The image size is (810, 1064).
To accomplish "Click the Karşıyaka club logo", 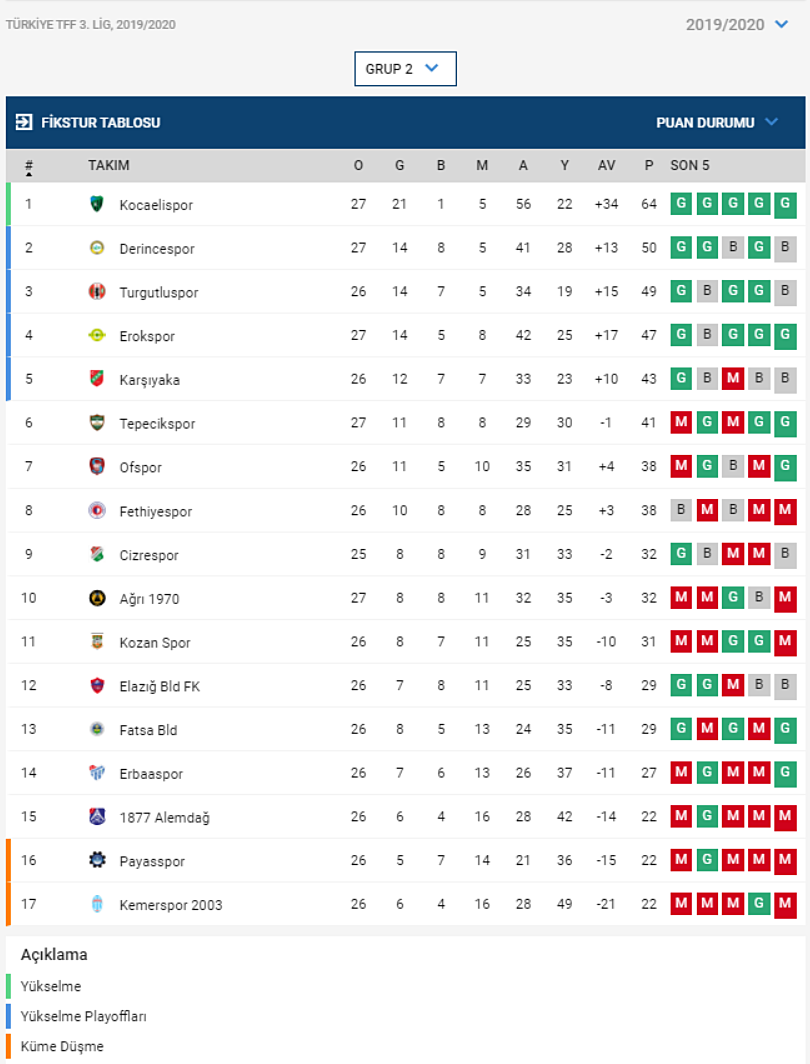I will coord(96,379).
